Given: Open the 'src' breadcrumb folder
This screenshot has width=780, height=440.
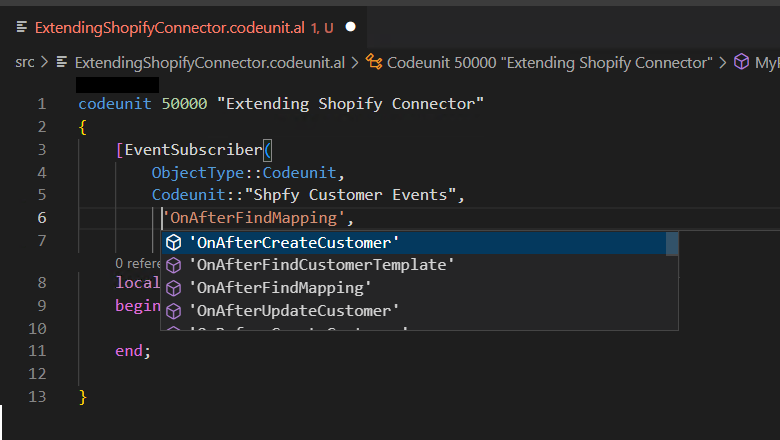Looking at the screenshot, I should pos(25,62).
